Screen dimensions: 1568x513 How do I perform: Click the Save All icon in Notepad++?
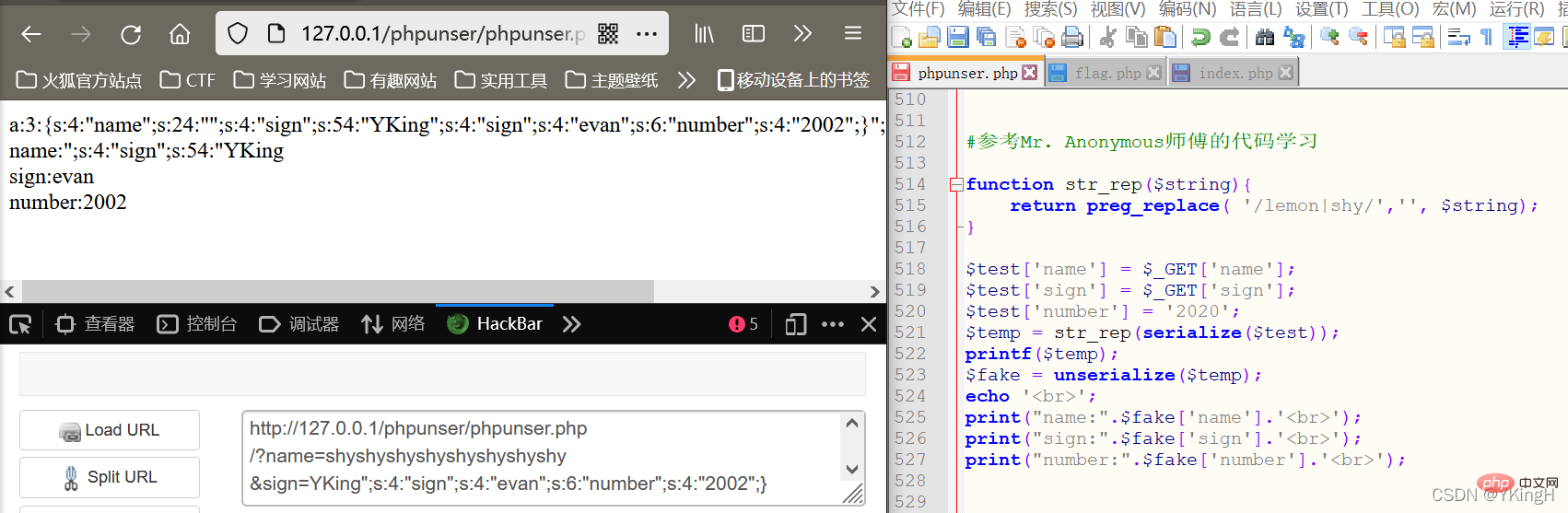pyautogui.click(x=987, y=37)
